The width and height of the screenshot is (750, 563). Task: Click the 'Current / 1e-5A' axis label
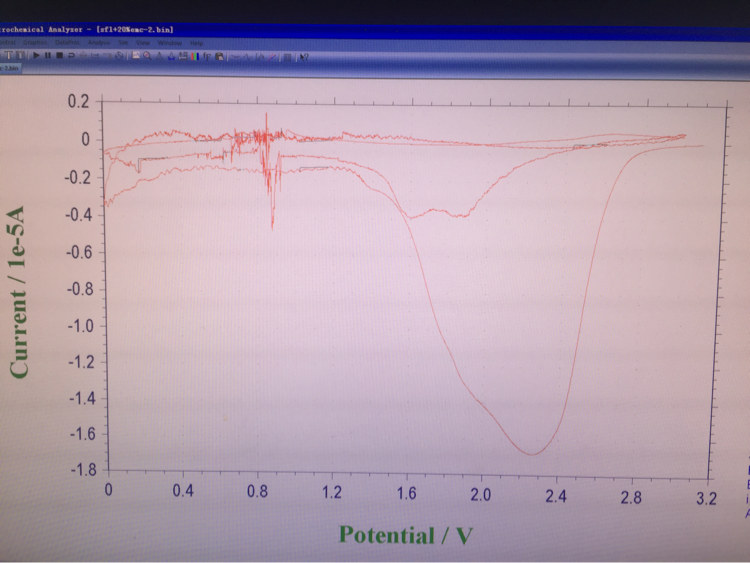(18, 292)
